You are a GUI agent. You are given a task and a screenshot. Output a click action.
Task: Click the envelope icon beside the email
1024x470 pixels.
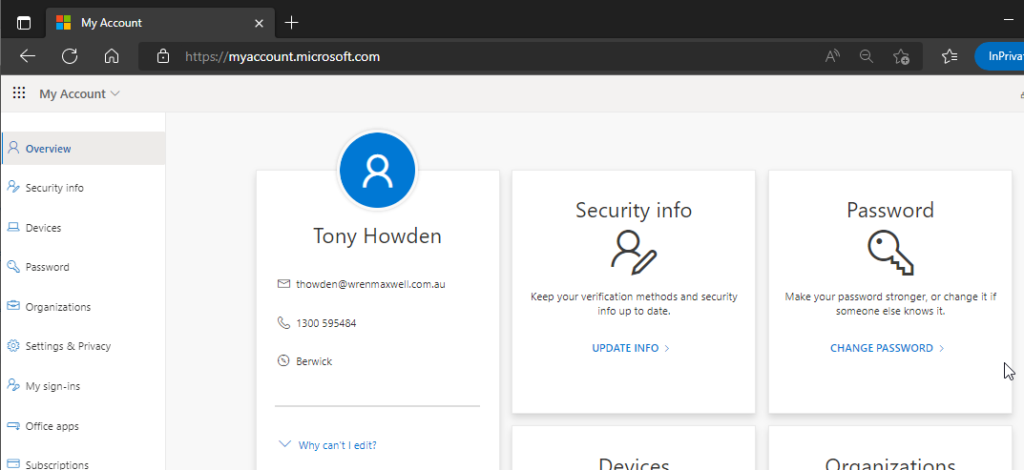[283, 284]
